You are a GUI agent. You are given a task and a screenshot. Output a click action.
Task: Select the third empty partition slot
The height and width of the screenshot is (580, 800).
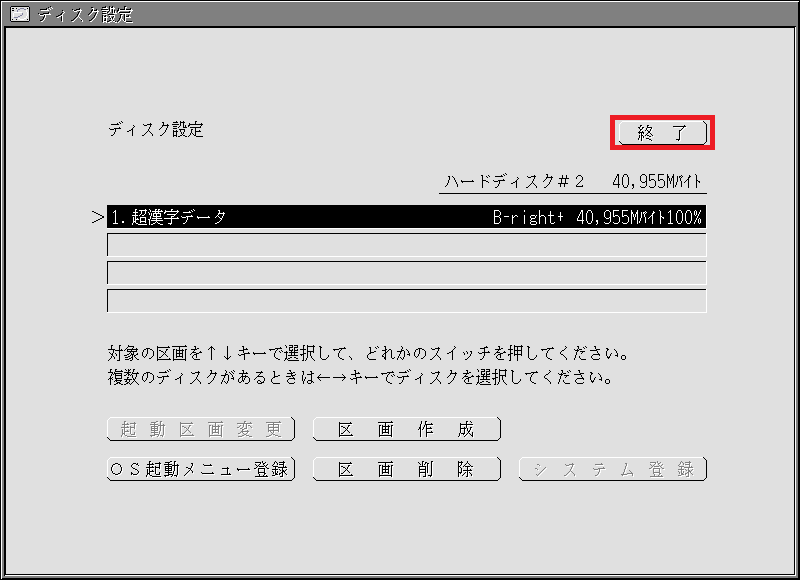pyautogui.click(x=406, y=273)
